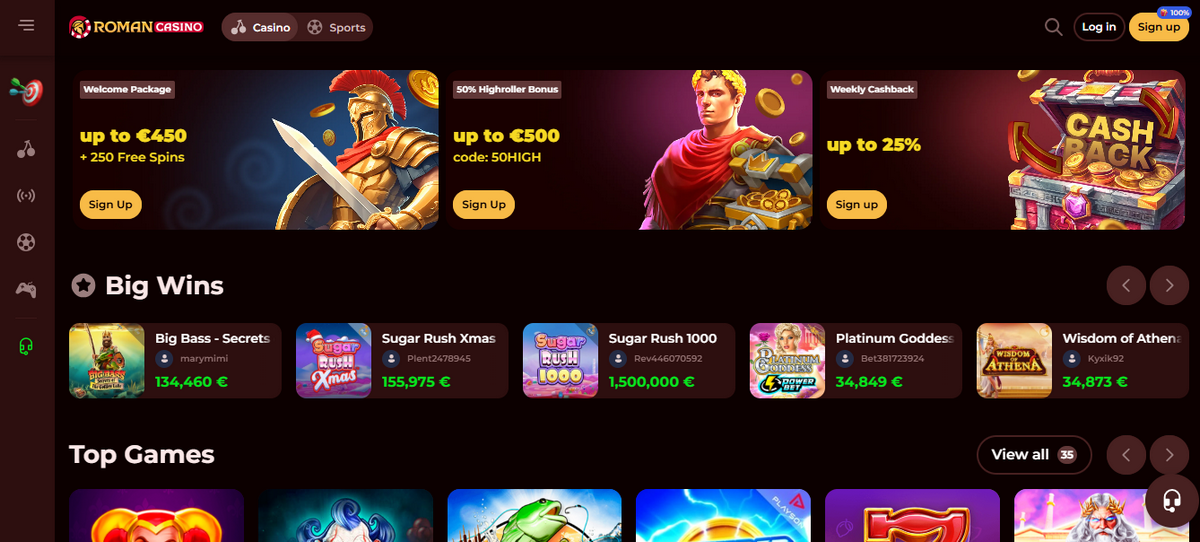
Task: Show next Big Wins with right arrow
Action: click(1169, 286)
